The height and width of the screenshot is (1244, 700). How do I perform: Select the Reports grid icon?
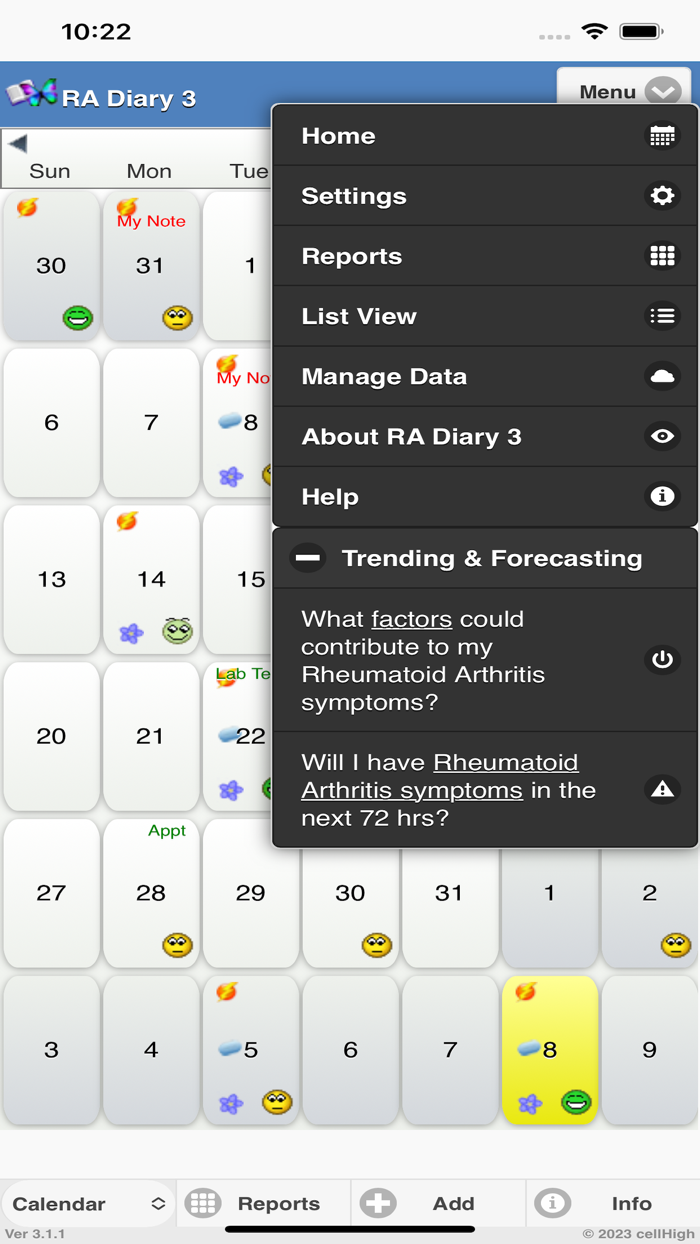click(662, 255)
